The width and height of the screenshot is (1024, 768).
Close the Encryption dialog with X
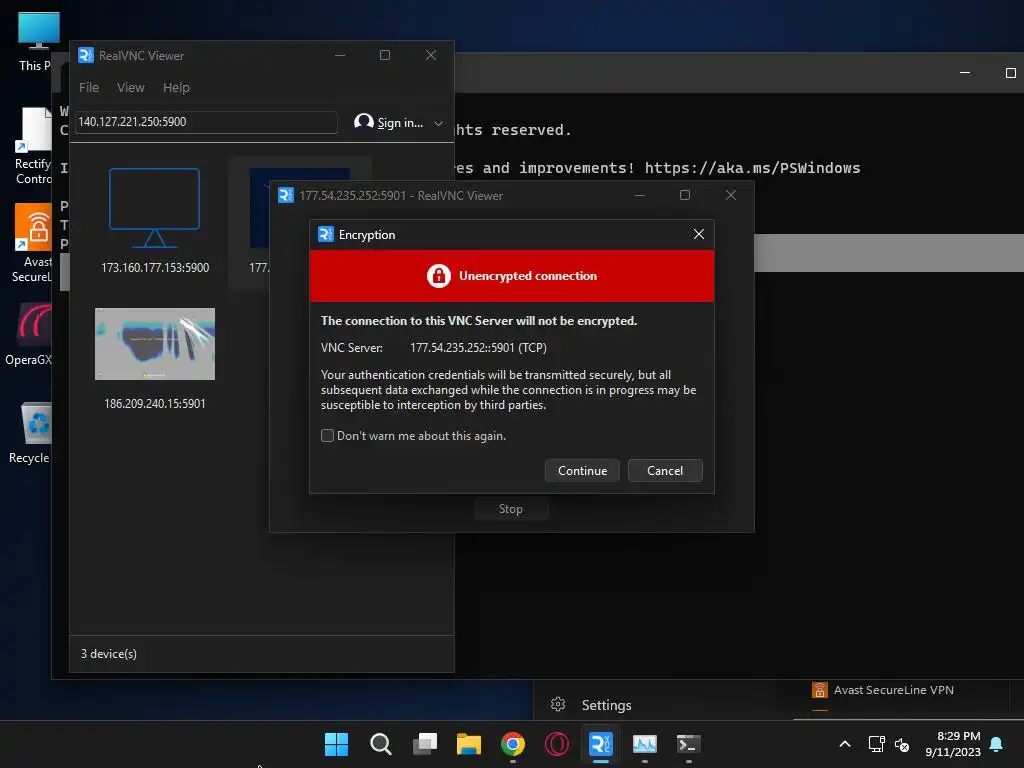coord(698,234)
